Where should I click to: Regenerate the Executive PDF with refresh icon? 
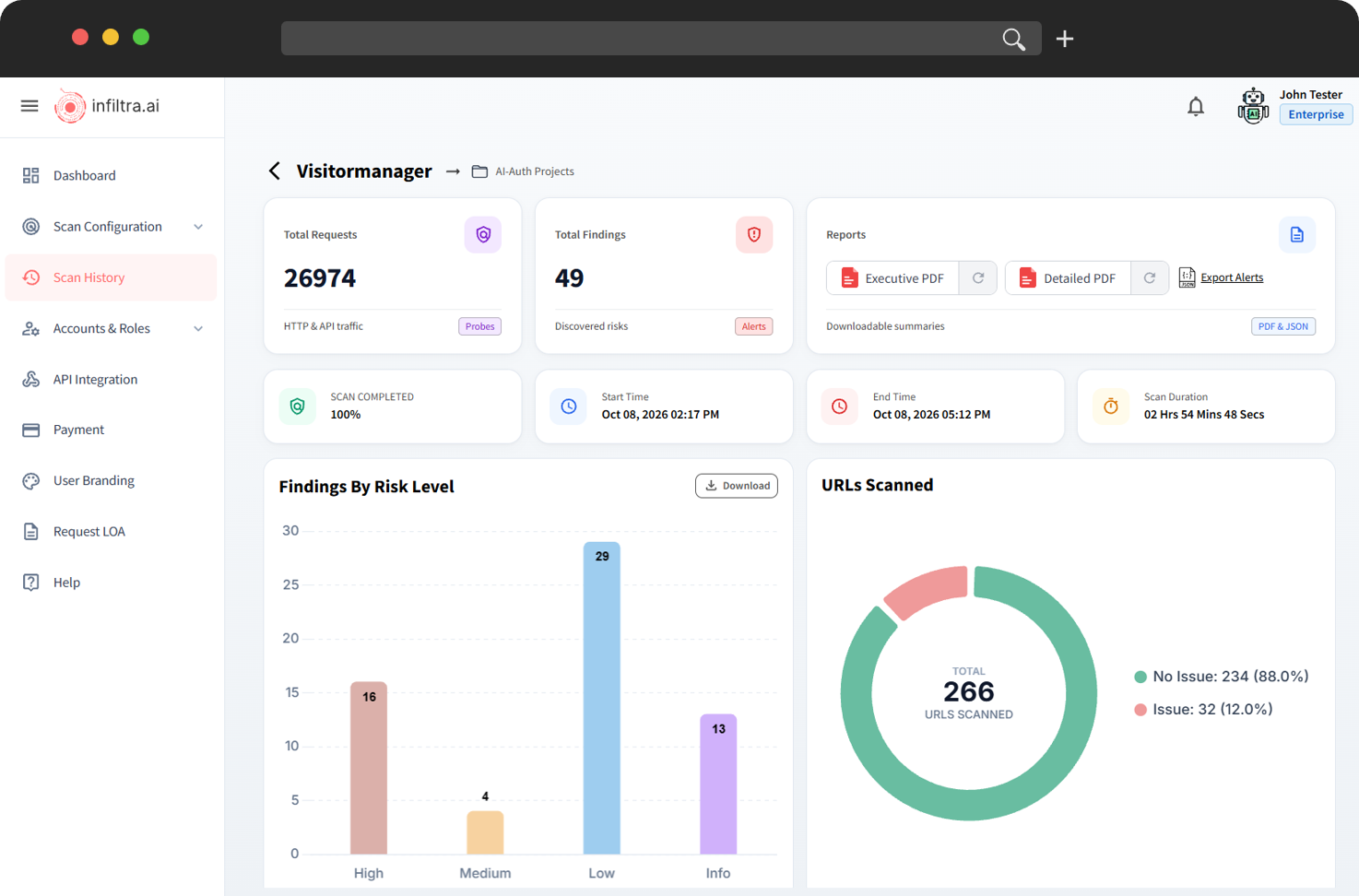(x=978, y=278)
